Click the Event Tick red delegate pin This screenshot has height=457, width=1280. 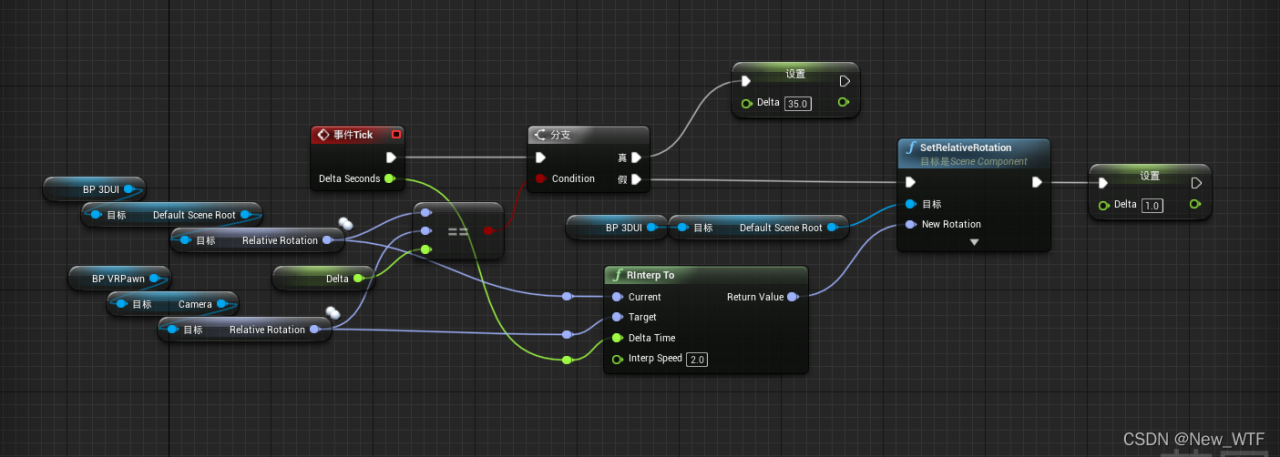(x=396, y=134)
